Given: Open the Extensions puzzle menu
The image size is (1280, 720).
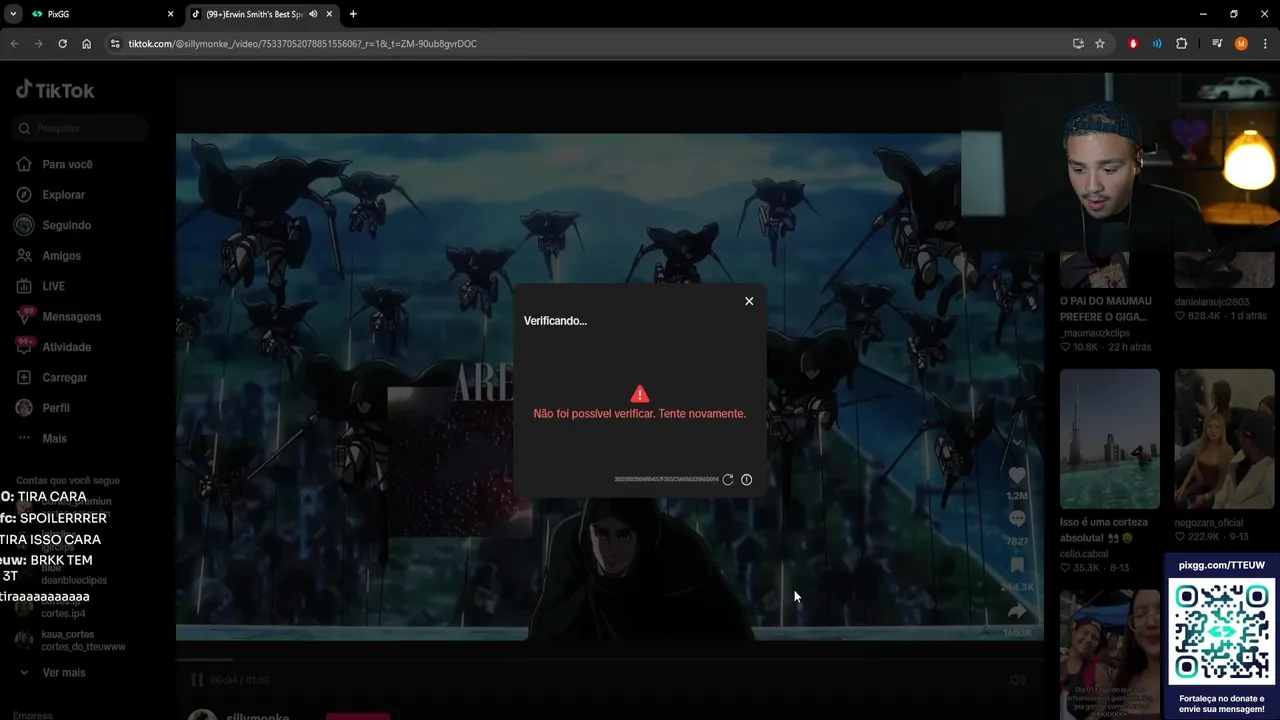Looking at the screenshot, I should pyautogui.click(x=1181, y=44).
